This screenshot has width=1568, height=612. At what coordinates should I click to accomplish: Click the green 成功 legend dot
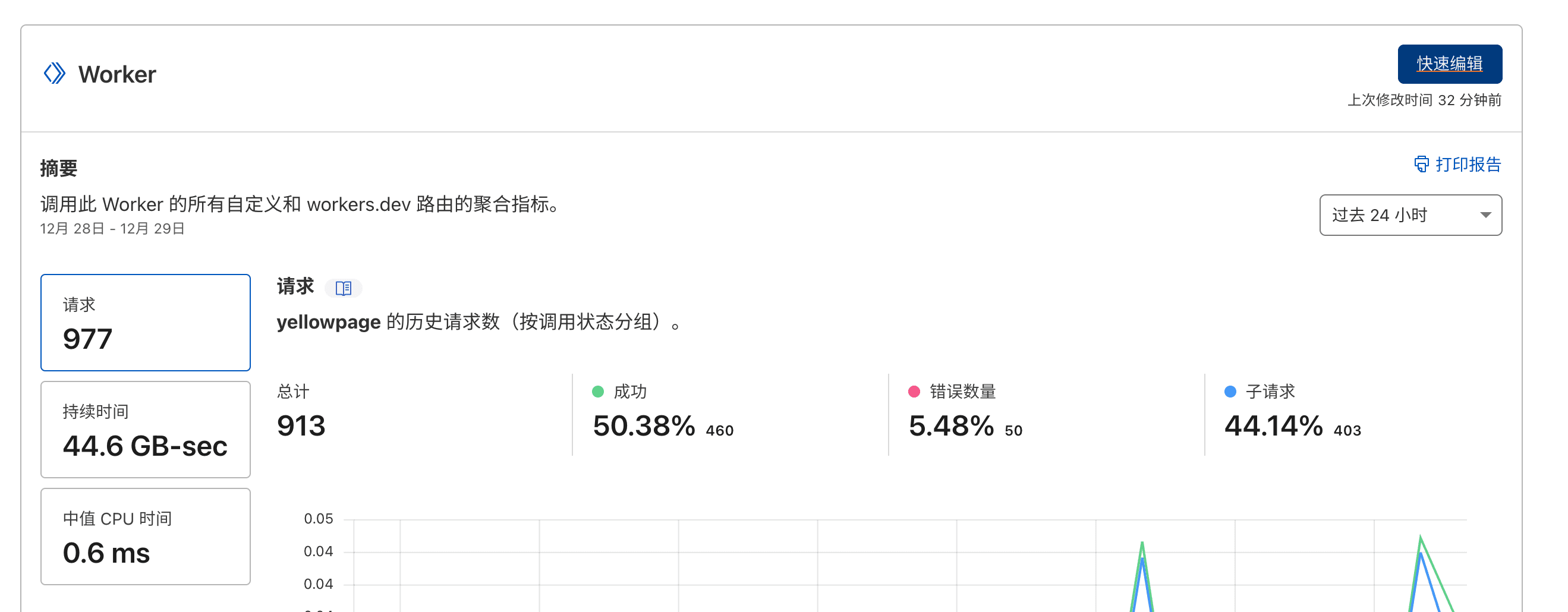point(598,392)
